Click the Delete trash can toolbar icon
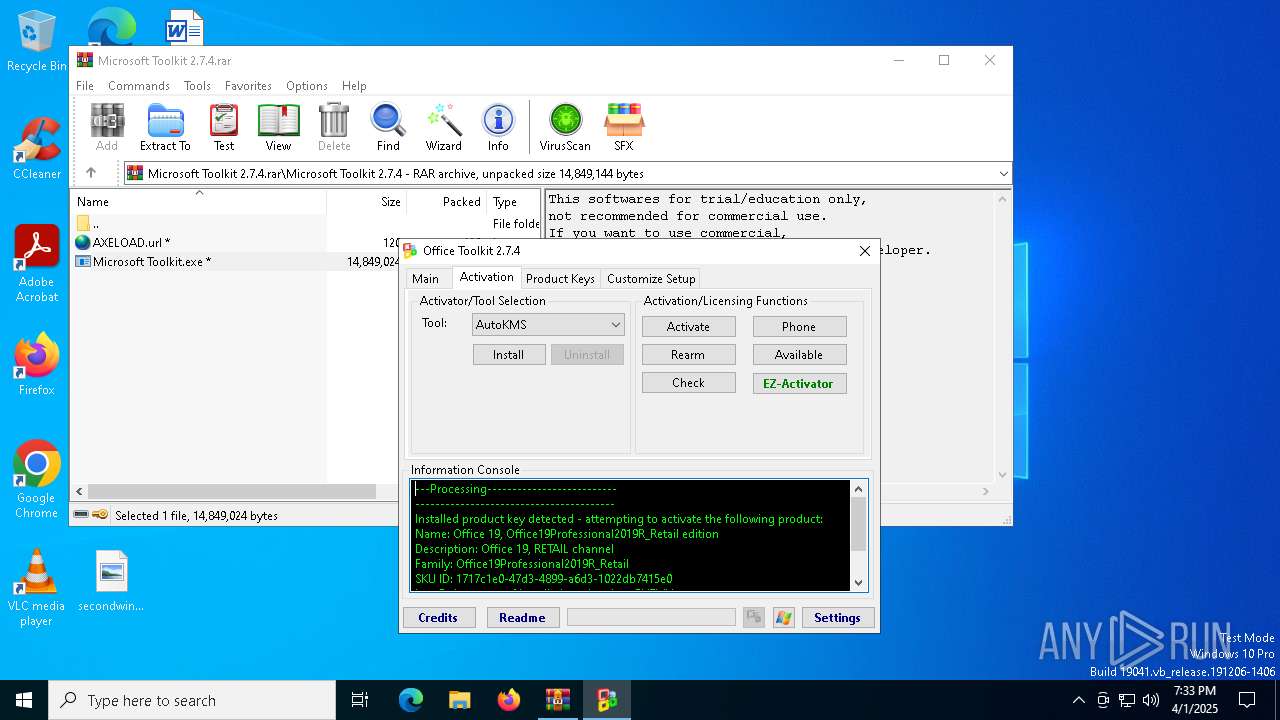 tap(334, 127)
